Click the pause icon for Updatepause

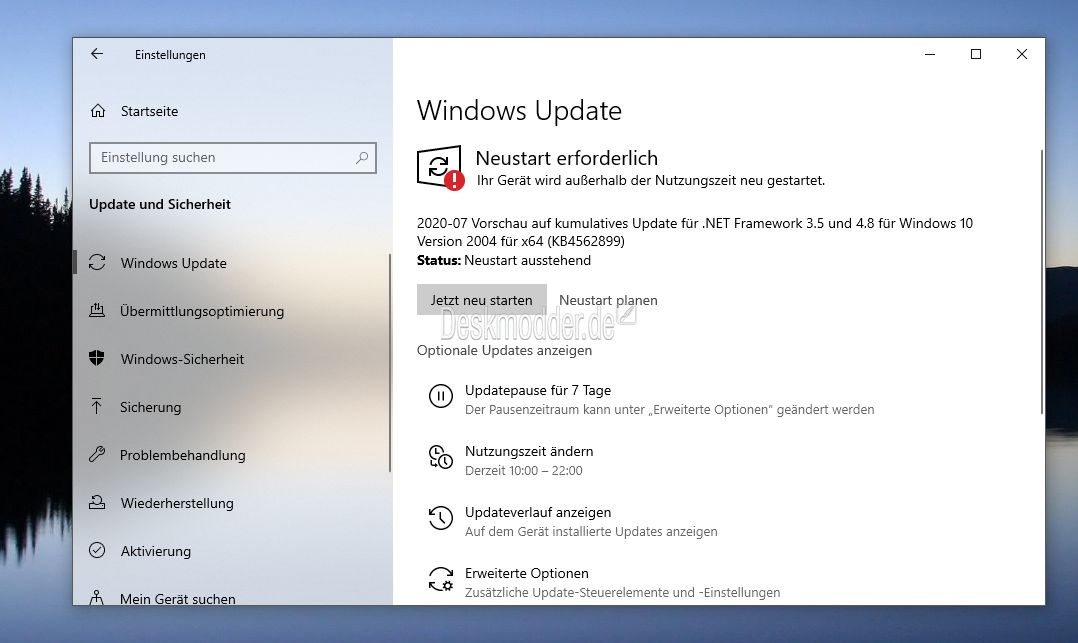tap(441, 396)
